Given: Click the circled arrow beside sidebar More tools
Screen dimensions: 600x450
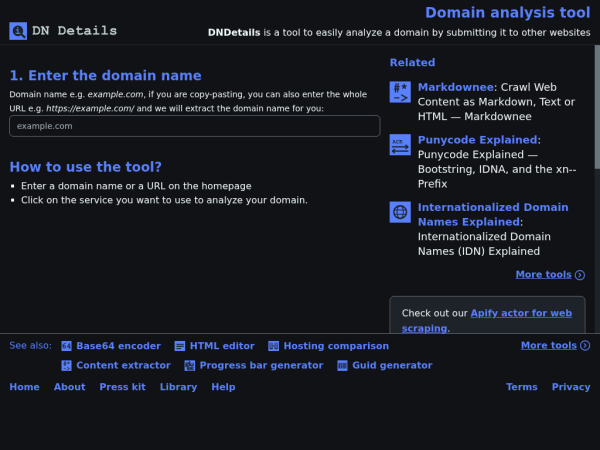Looking at the screenshot, I should (580, 275).
